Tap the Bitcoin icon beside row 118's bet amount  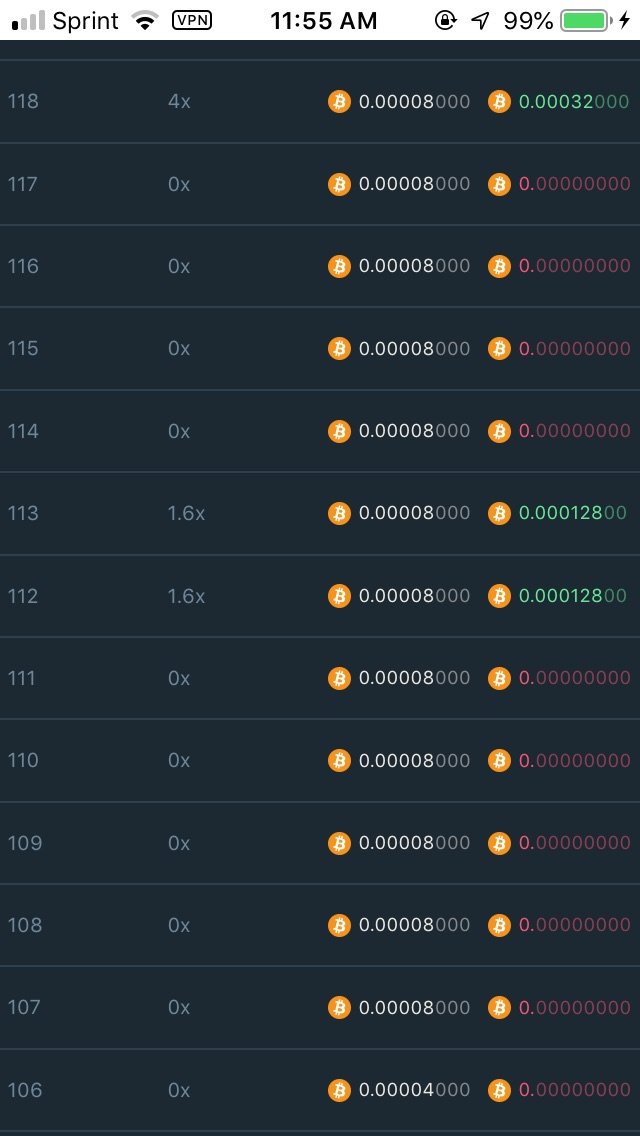(339, 101)
